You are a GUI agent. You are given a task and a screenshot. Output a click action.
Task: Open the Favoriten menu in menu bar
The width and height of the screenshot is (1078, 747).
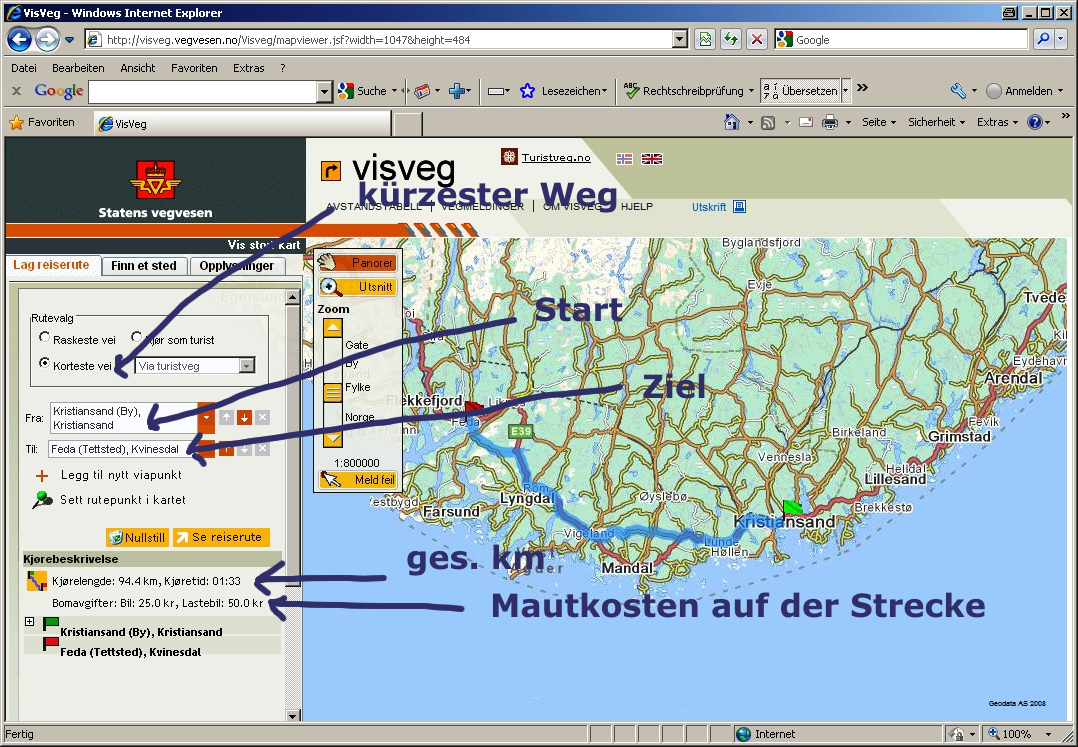[x=194, y=68]
